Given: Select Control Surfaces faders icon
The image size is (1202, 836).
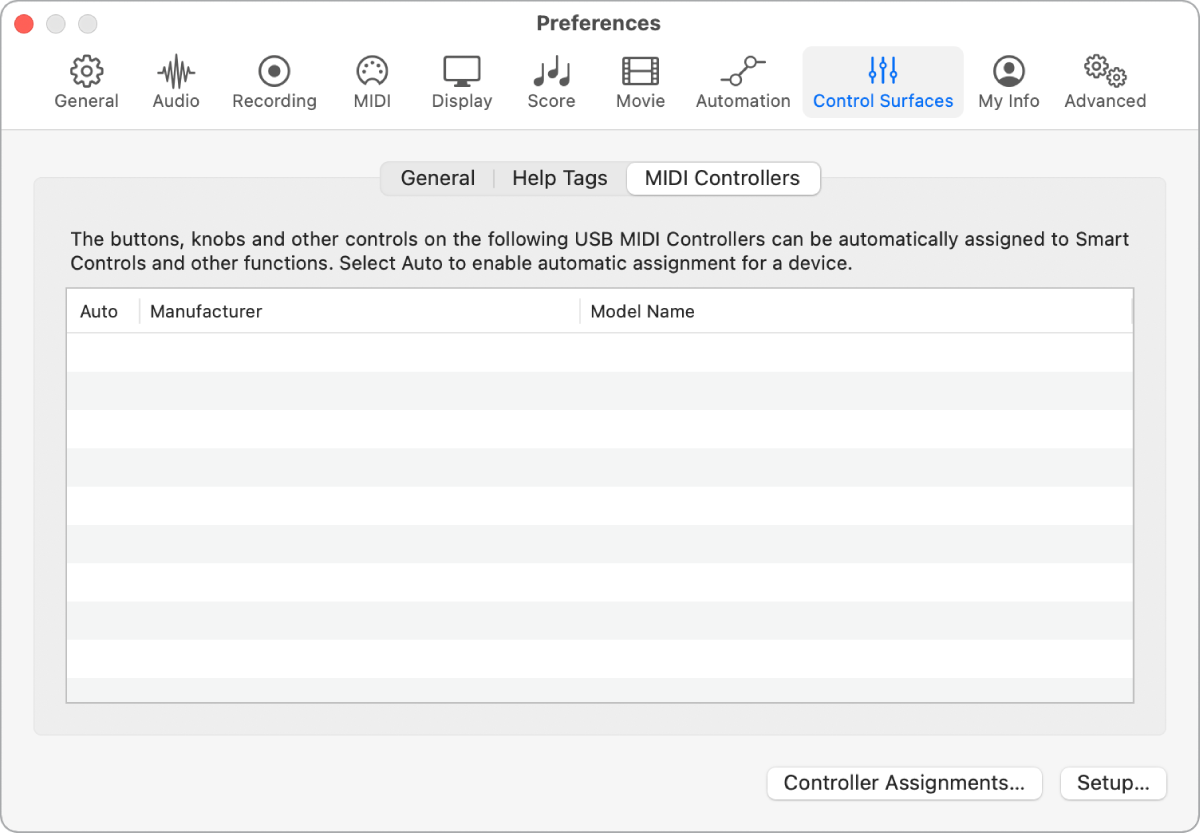Looking at the screenshot, I should coord(883,71).
